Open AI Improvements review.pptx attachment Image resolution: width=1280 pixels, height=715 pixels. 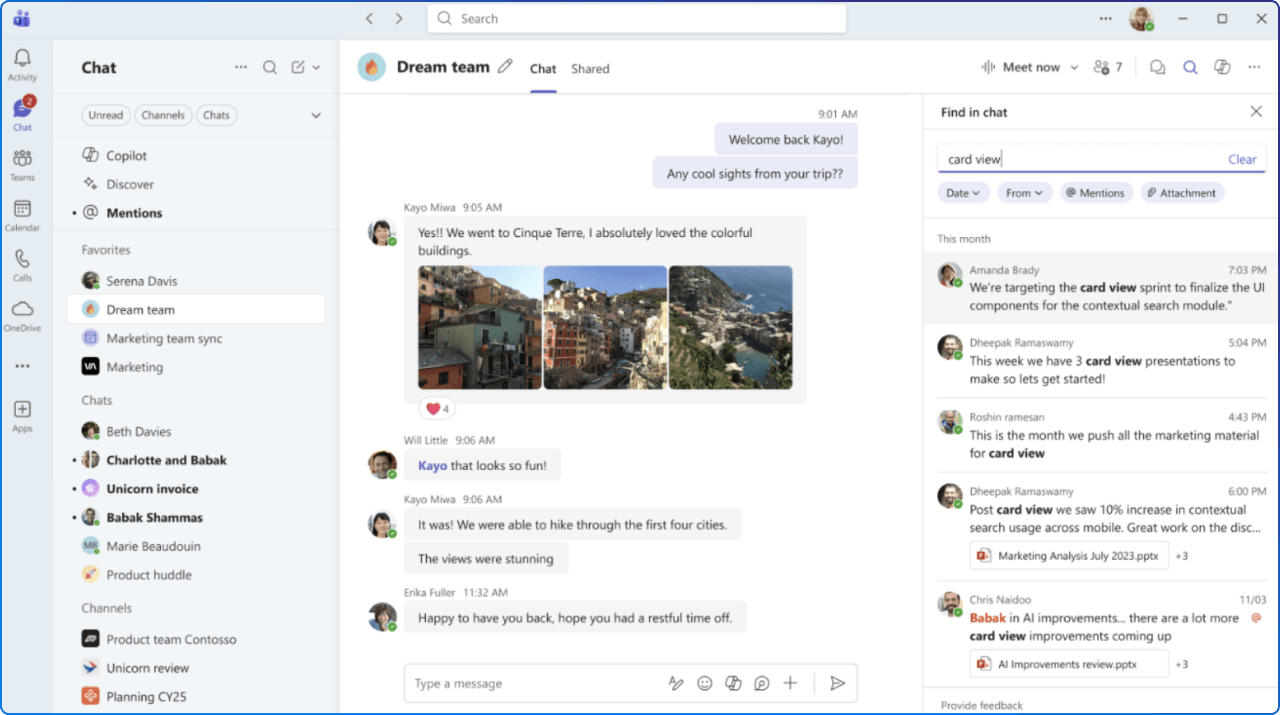coord(1068,664)
